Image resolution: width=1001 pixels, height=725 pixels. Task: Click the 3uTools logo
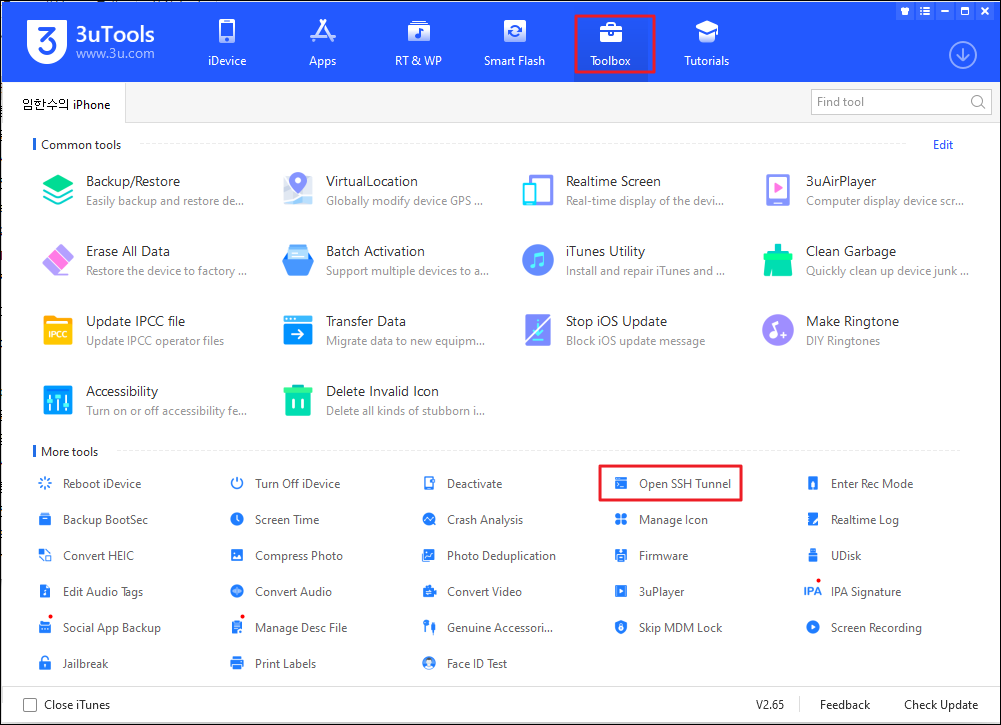[x=91, y=41]
